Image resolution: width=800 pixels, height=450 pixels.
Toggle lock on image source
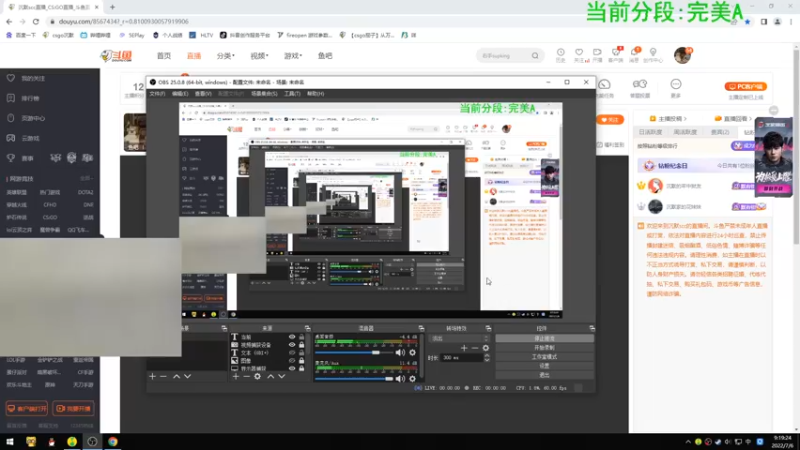[x=302, y=360]
